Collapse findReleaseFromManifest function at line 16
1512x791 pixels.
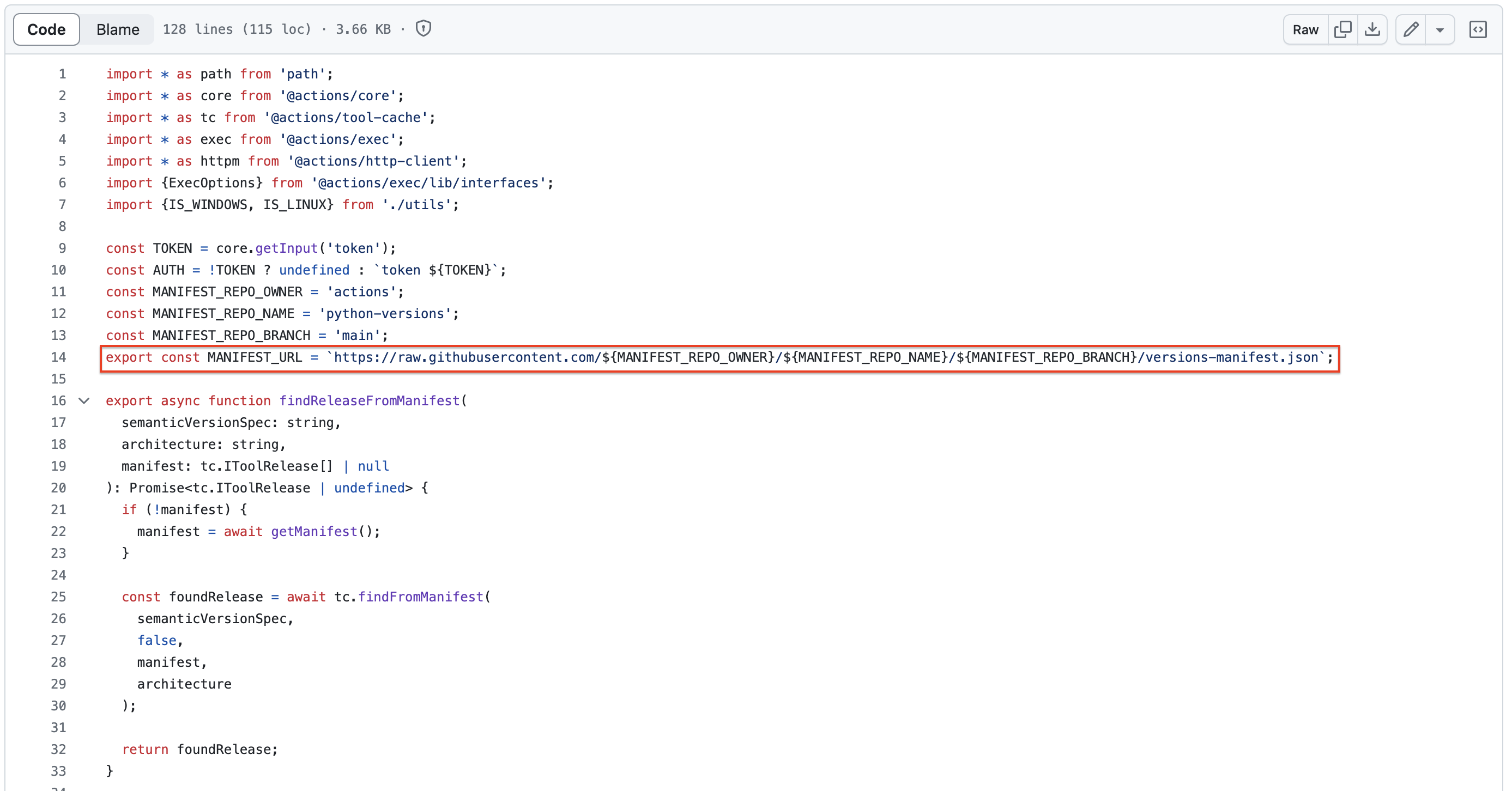pos(84,401)
